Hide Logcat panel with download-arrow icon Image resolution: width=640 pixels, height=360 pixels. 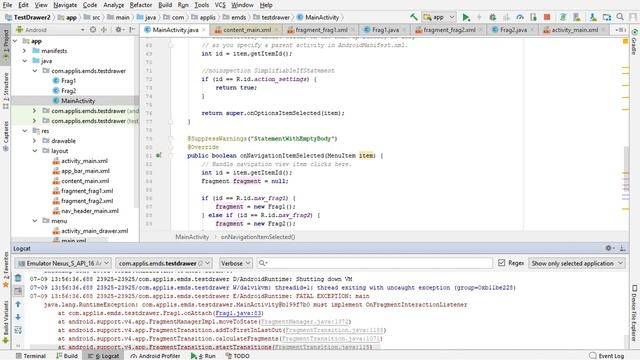(622, 248)
